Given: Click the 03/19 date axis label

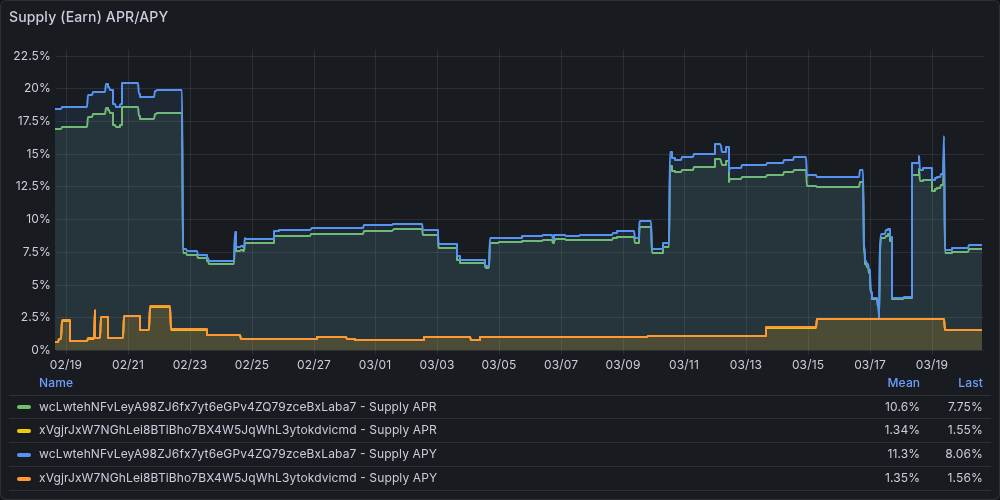Looking at the screenshot, I should [x=932, y=365].
